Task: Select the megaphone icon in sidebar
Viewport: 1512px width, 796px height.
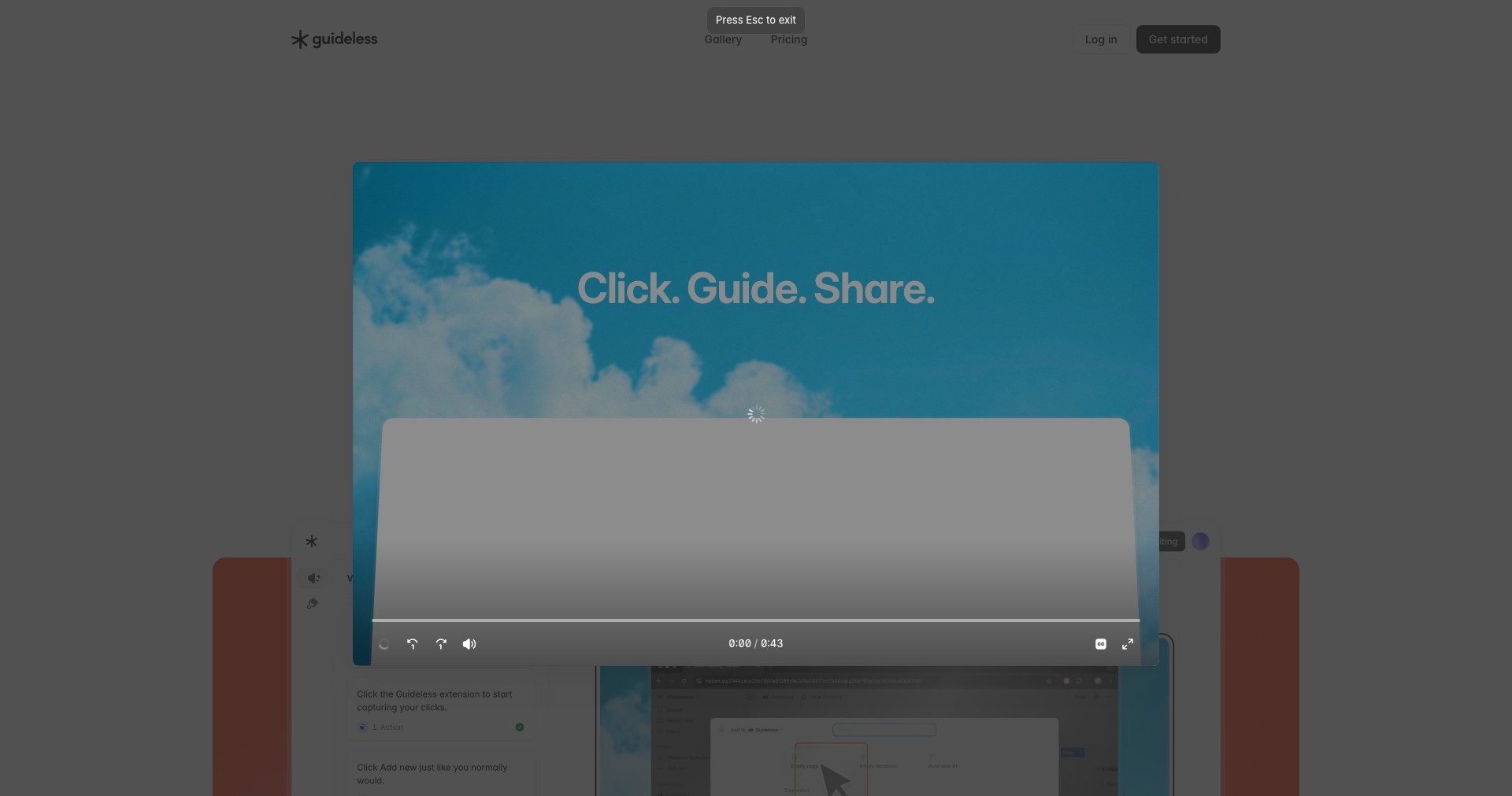Action: [313, 578]
